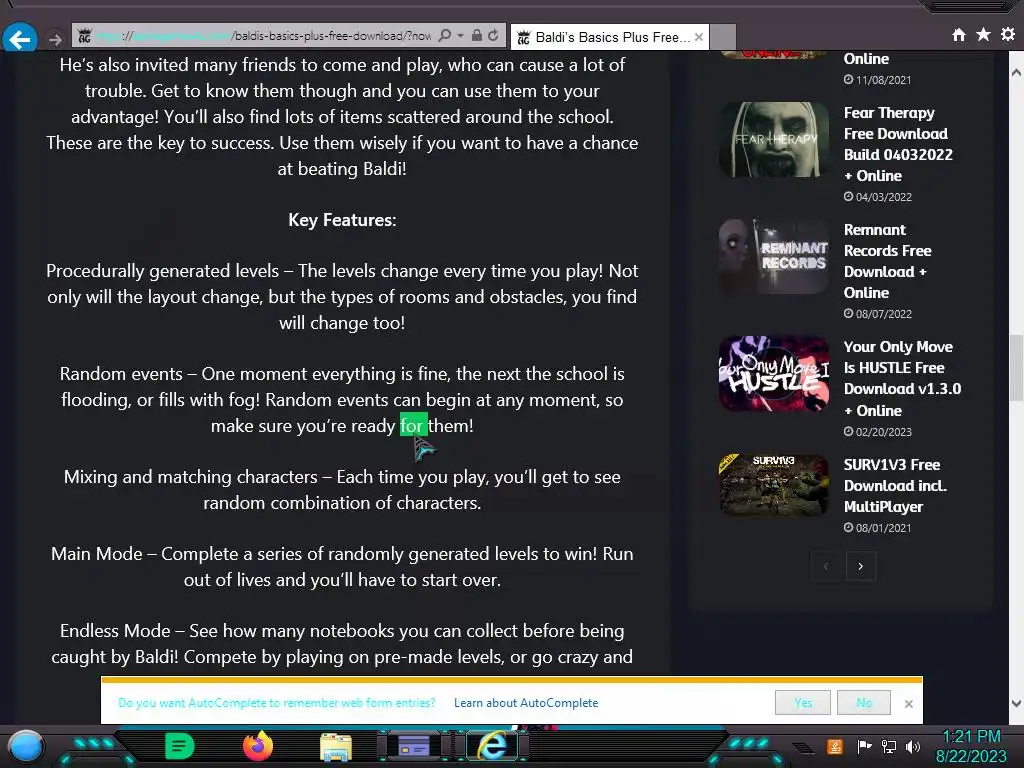Click the grey Forward arrow button

coord(56,40)
